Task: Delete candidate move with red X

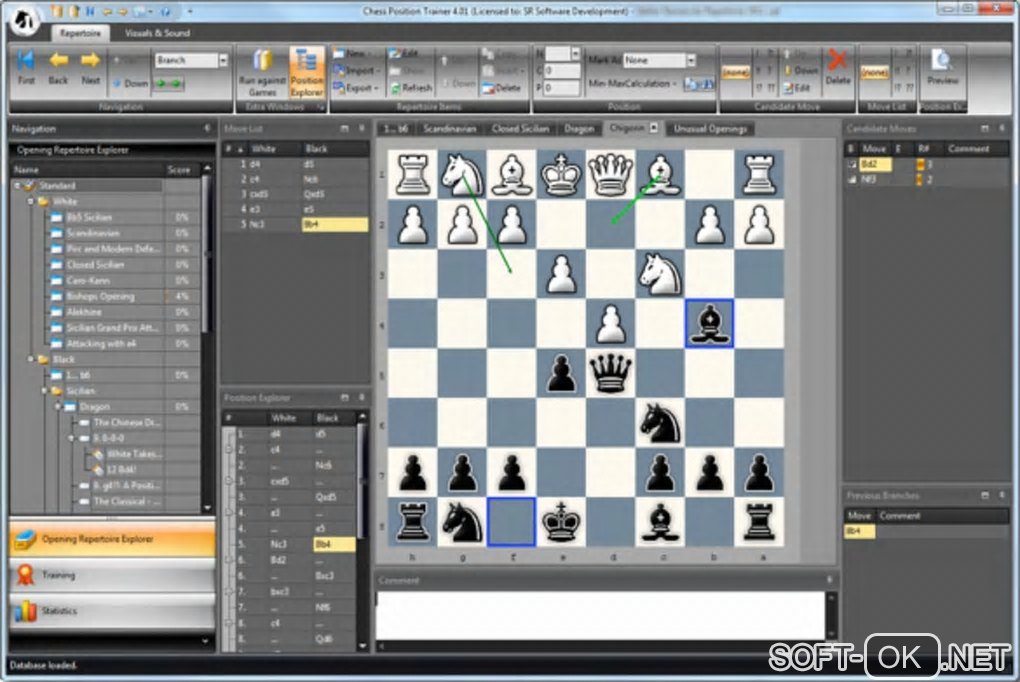Action: (837, 68)
